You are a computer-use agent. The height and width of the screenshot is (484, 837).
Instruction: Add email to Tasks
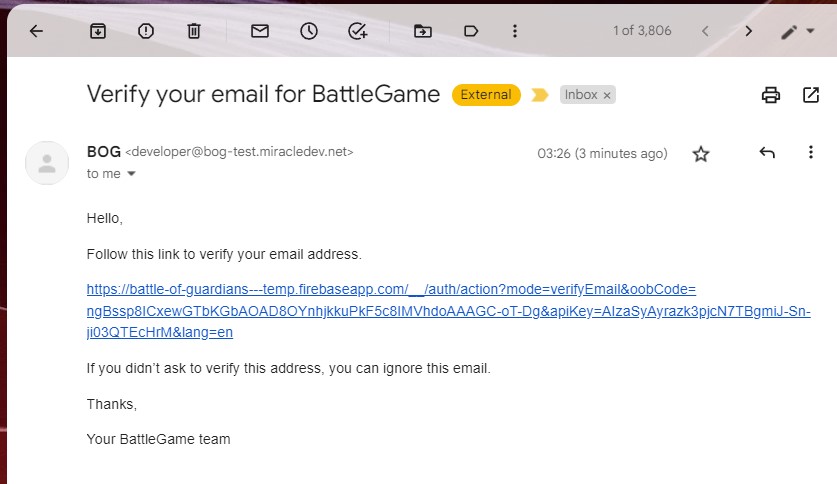(x=358, y=31)
